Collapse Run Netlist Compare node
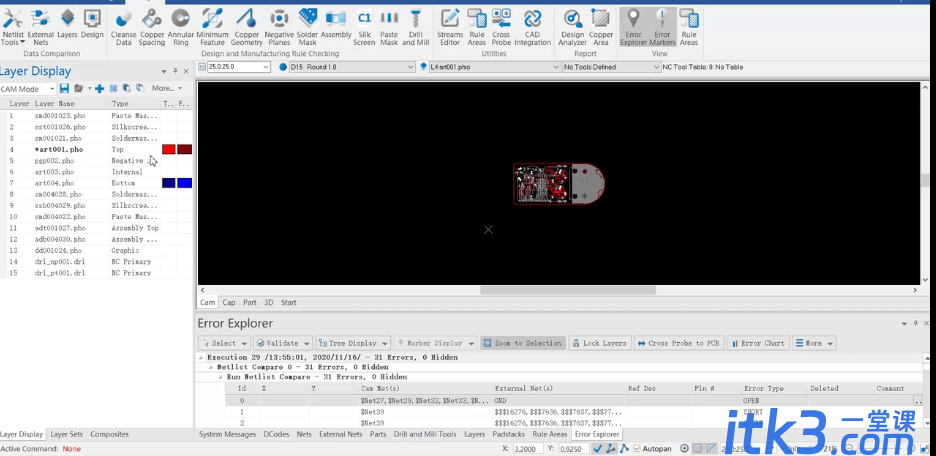The height and width of the screenshot is (456, 936). pos(221,377)
